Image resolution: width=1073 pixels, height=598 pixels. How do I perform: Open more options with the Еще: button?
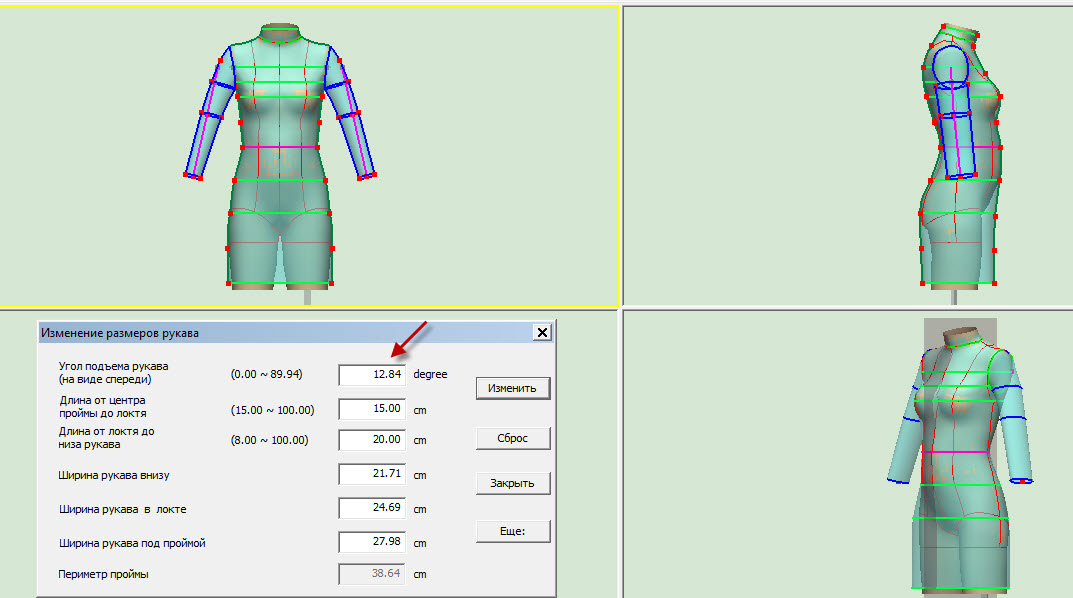(512, 531)
